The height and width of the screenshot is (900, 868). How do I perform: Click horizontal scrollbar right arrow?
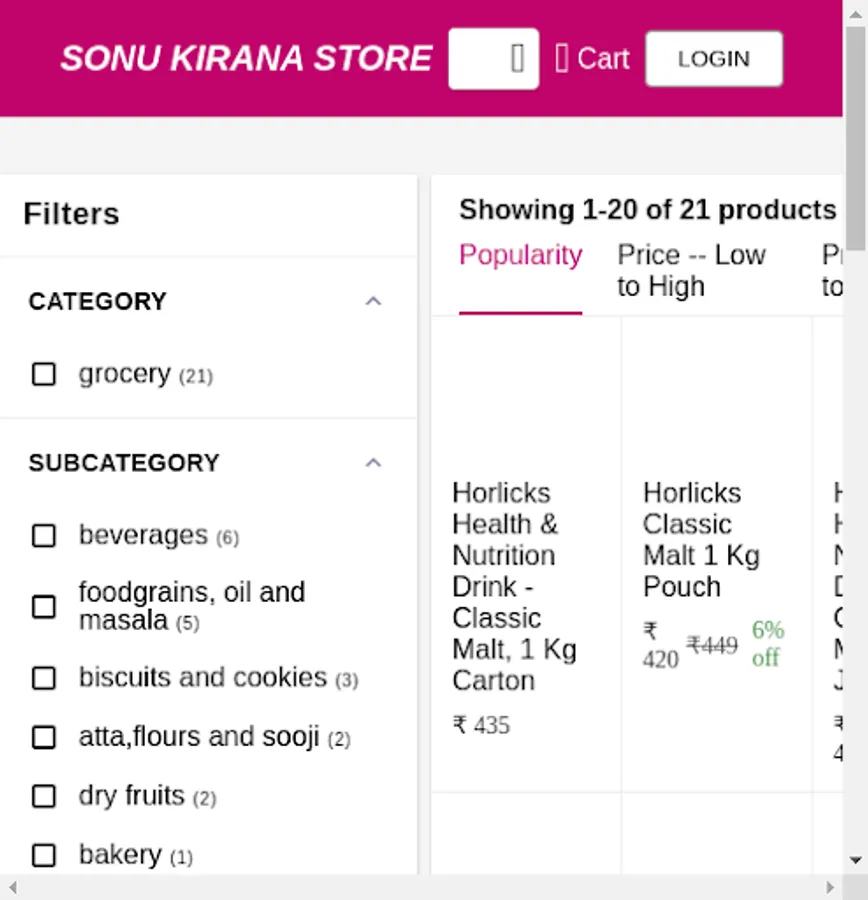tap(830, 887)
